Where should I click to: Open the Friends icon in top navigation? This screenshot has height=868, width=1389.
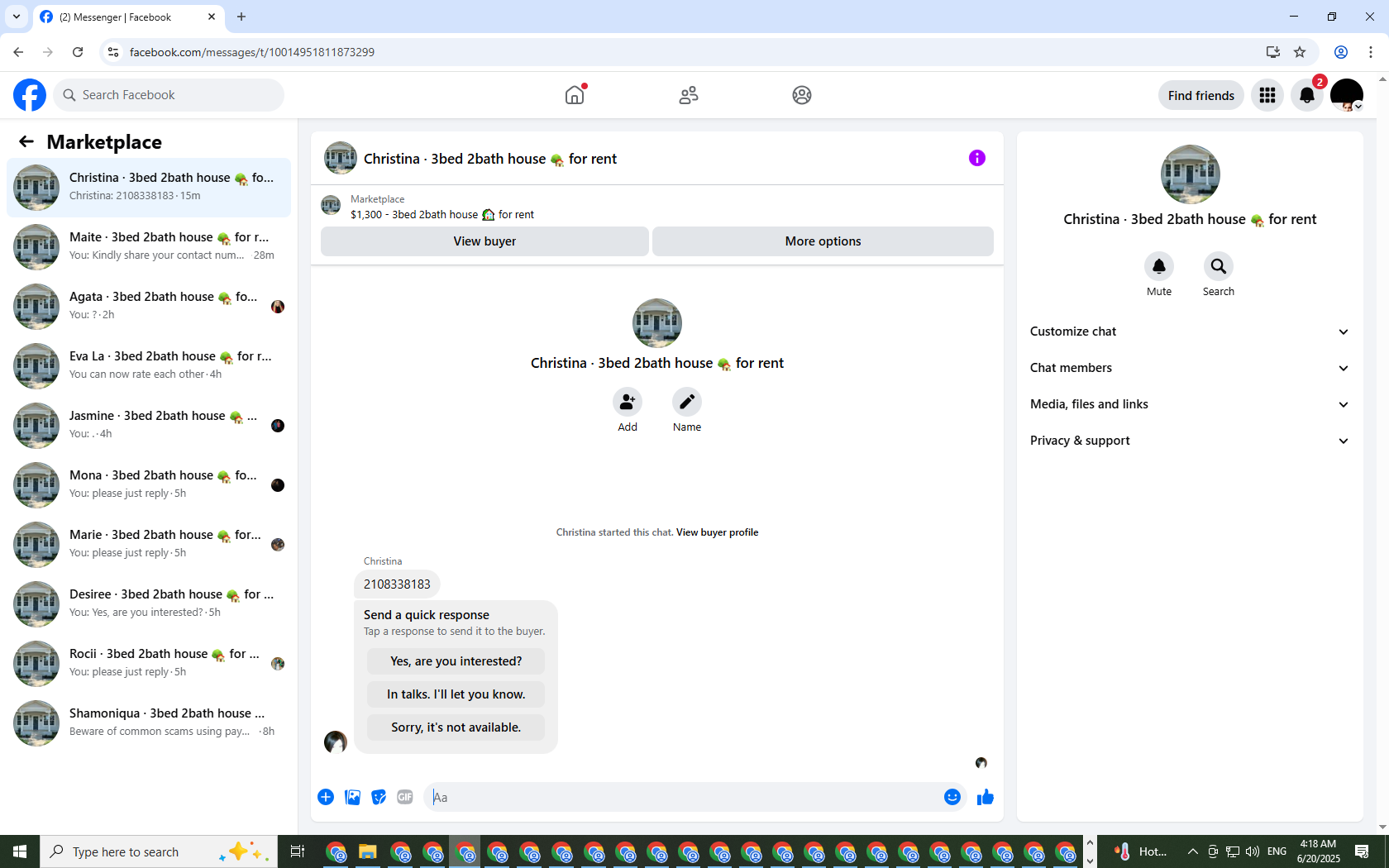[x=689, y=95]
